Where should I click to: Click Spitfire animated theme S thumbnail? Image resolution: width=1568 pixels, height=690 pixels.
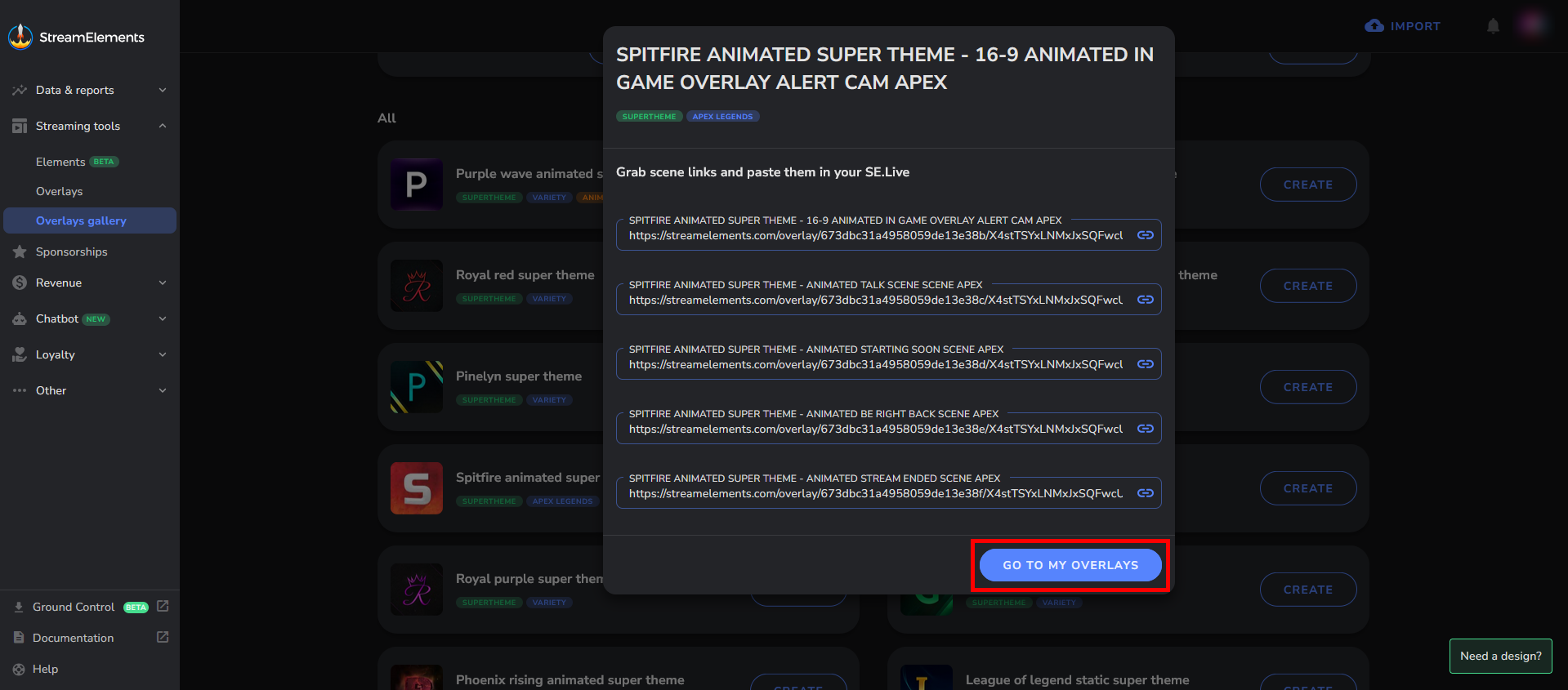click(417, 488)
